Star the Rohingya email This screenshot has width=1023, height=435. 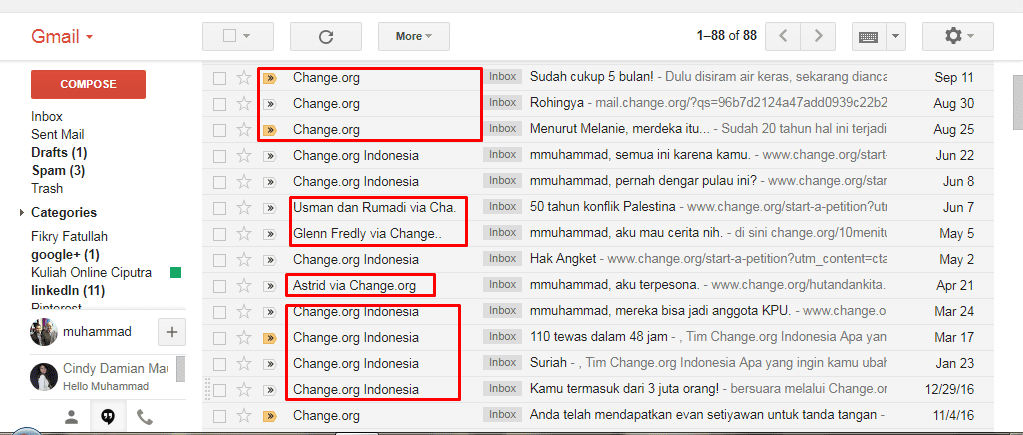(243, 104)
